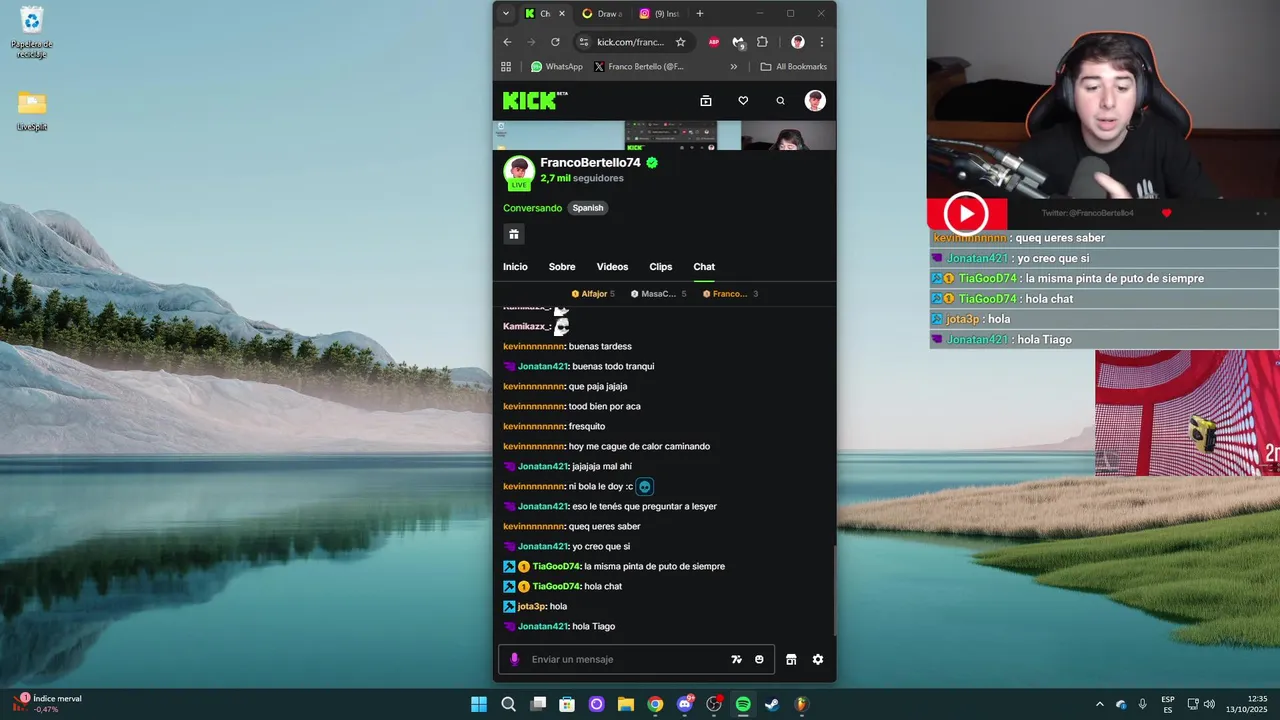The height and width of the screenshot is (720, 1280).
Task: Switch to the Inicio tab
Action: [515, 267]
